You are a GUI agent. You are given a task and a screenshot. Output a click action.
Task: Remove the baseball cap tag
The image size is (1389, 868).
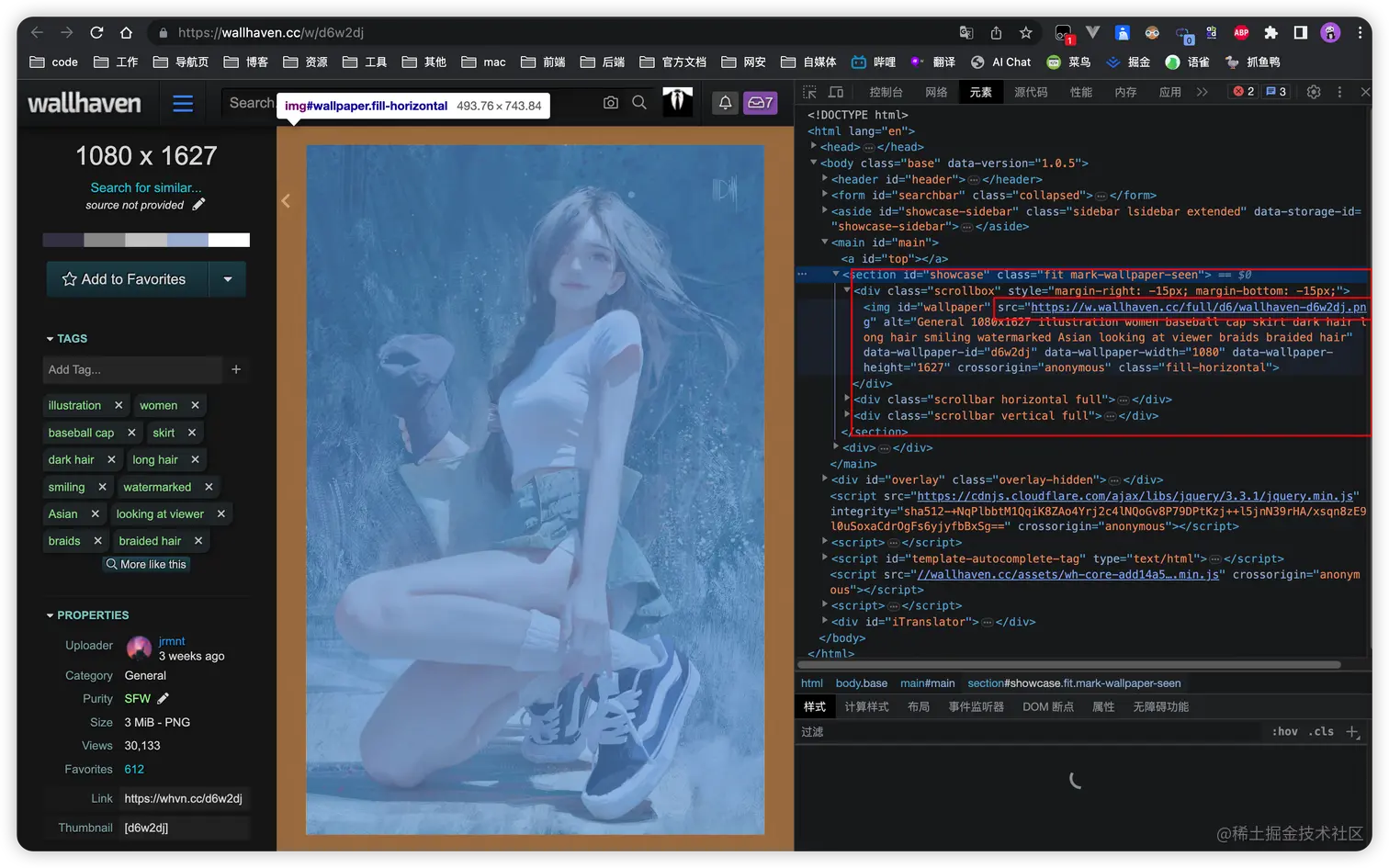131,433
